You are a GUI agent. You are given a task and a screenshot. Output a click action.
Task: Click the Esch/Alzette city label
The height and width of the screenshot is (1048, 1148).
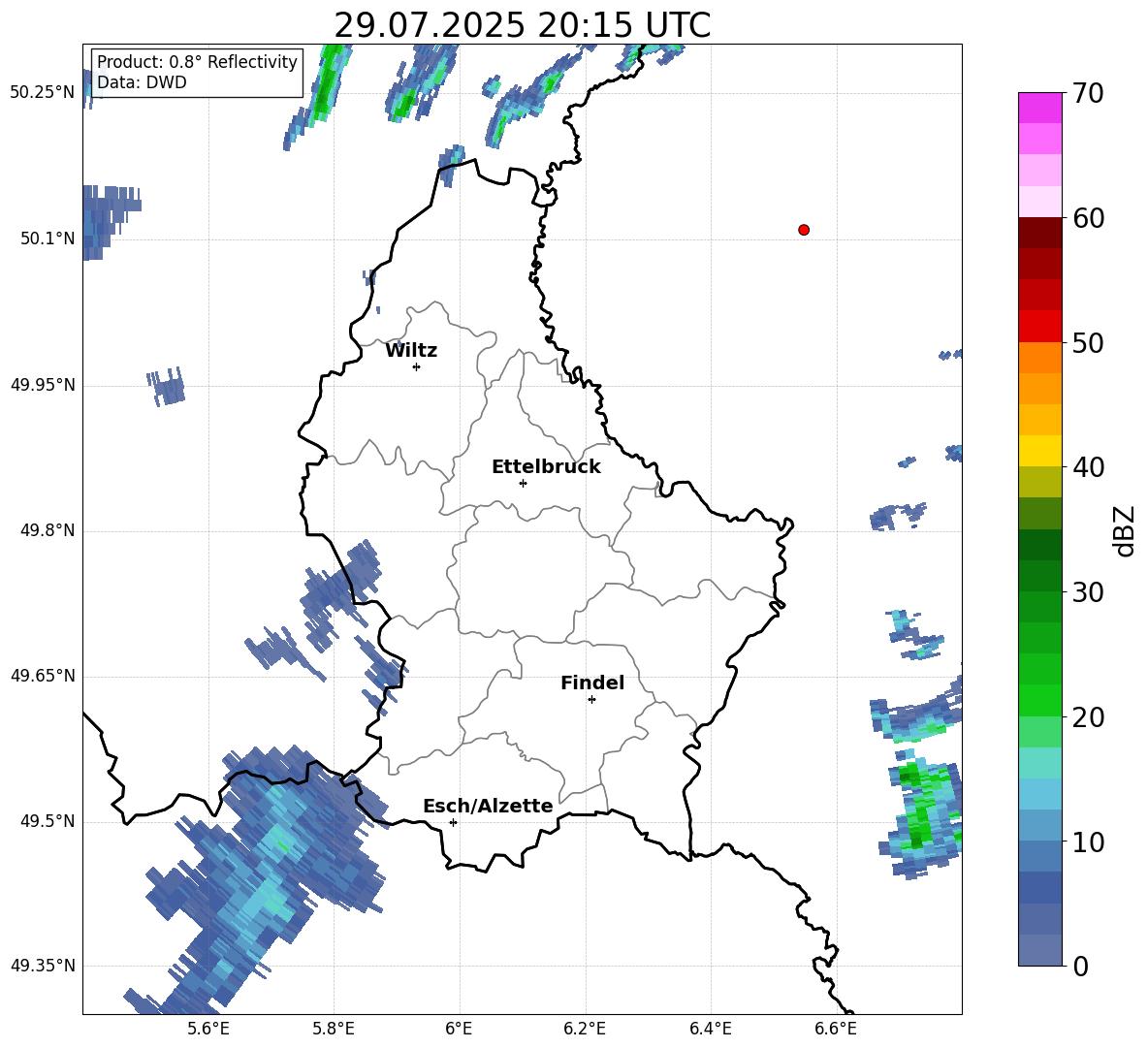pos(488,806)
